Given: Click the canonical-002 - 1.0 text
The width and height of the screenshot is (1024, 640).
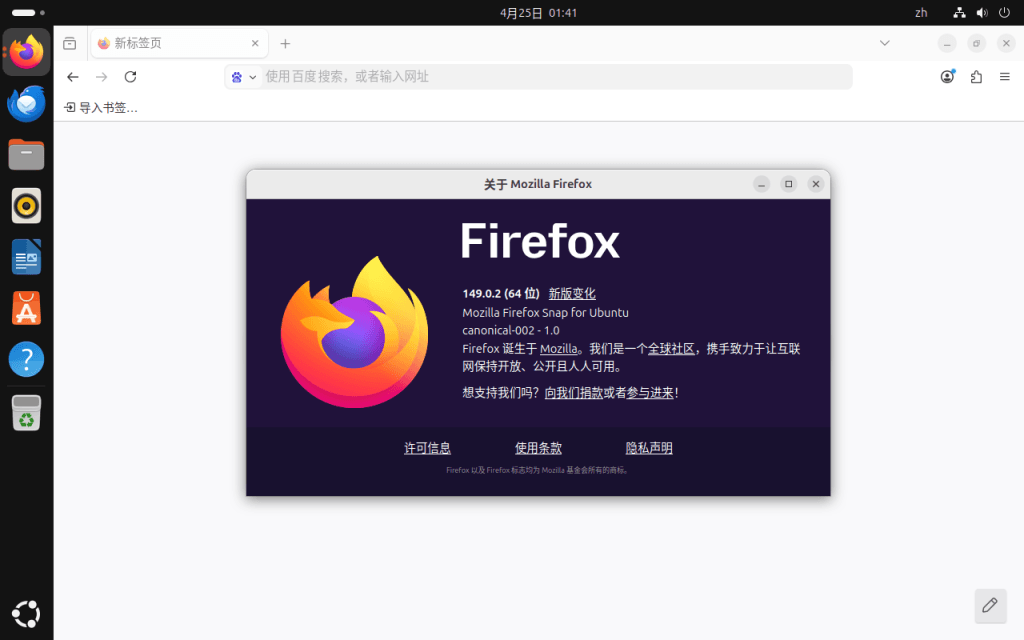Looking at the screenshot, I should (511, 330).
